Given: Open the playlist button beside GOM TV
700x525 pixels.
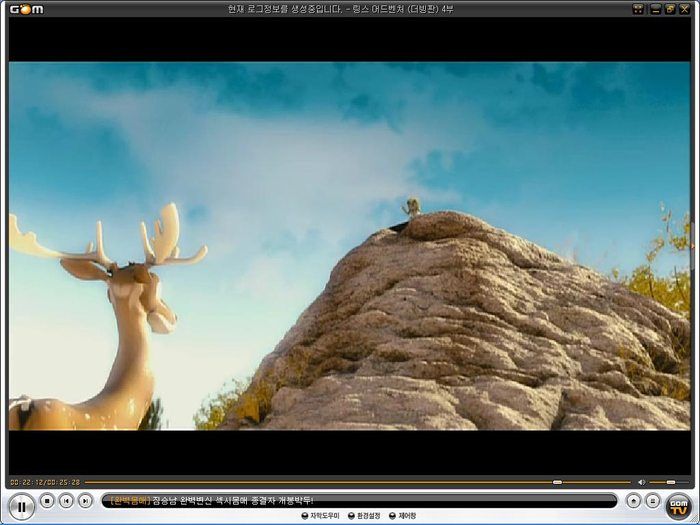Looking at the screenshot, I should click(653, 501).
